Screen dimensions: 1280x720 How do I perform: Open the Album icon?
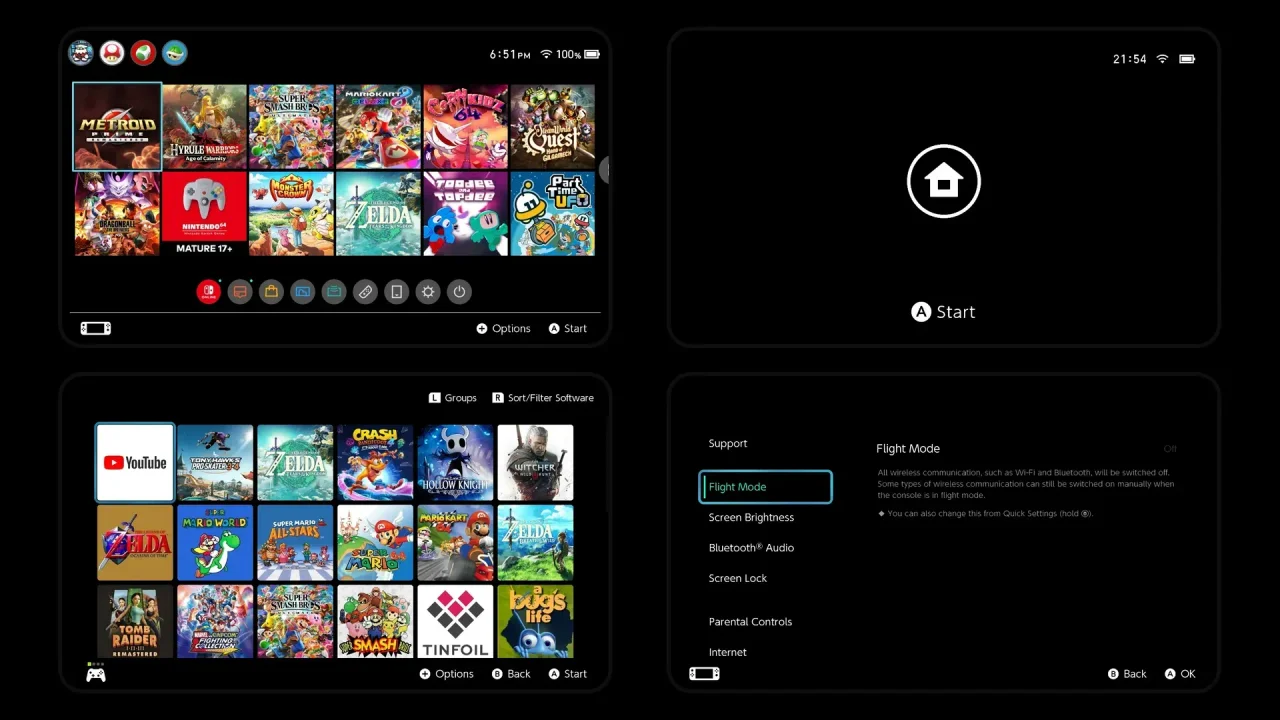click(x=302, y=292)
